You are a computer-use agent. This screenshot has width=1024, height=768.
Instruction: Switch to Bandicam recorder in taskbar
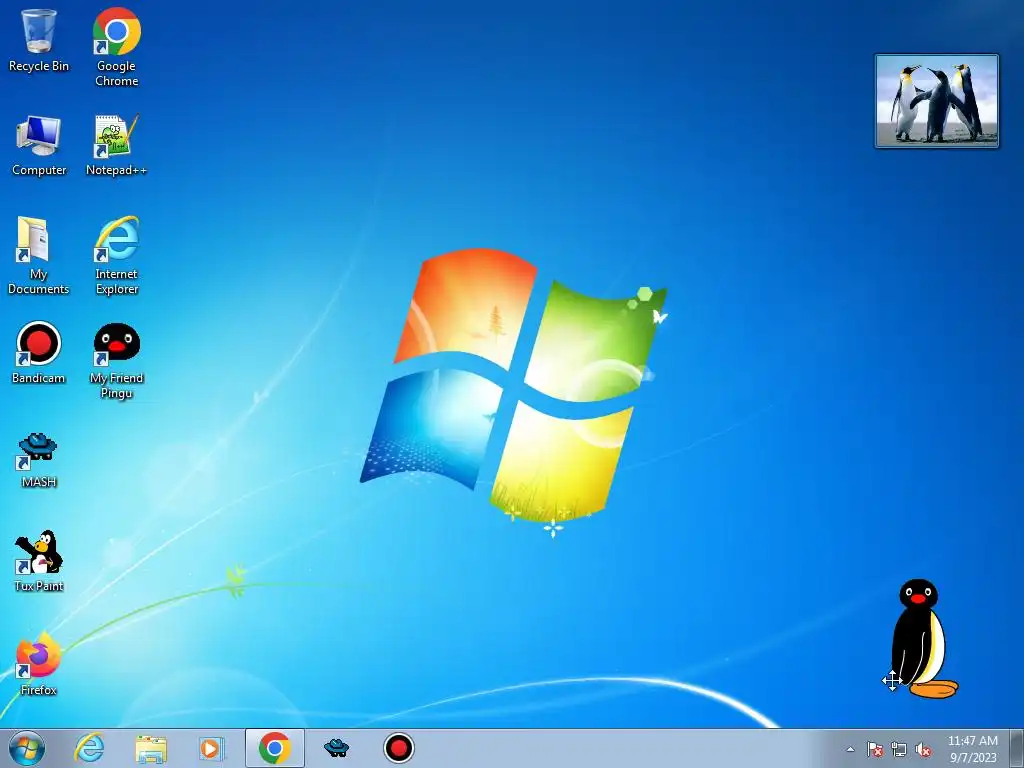point(398,748)
